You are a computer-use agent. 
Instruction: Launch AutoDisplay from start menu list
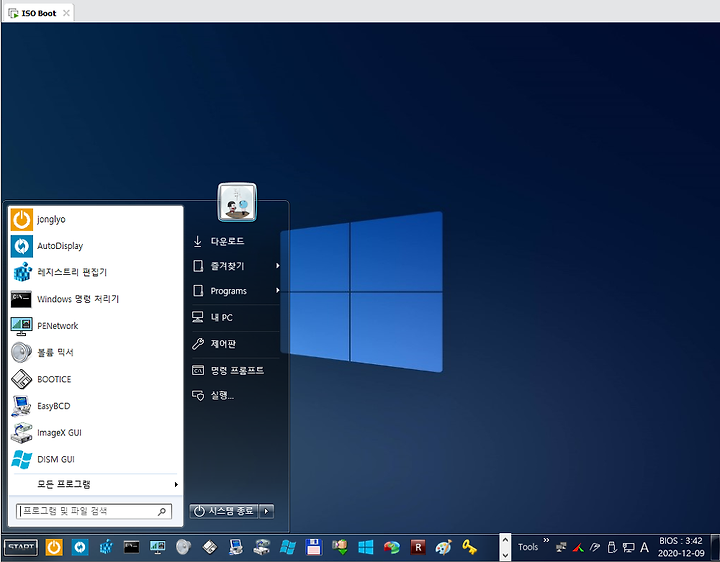(96, 246)
